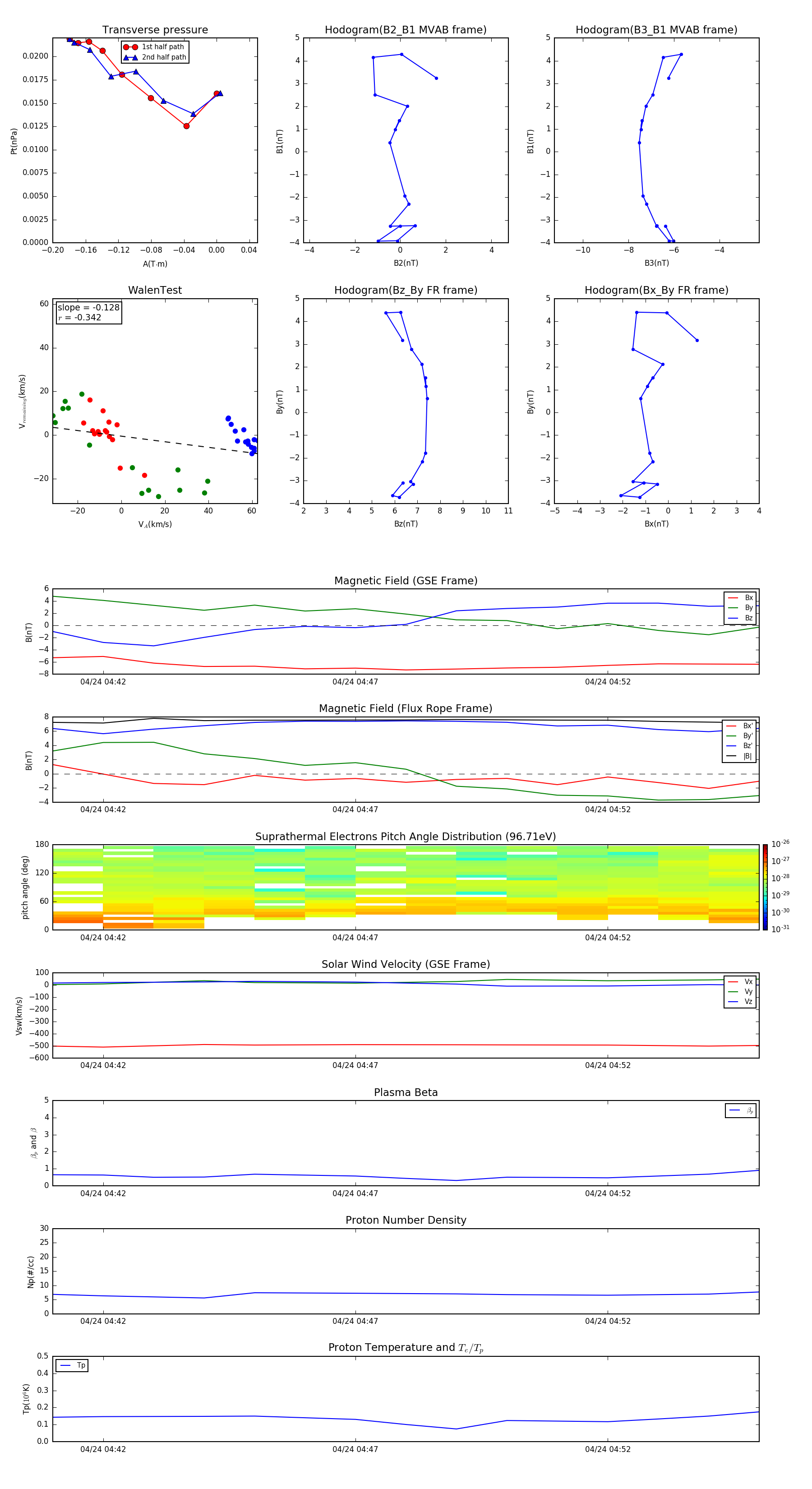The height and width of the screenshot is (1489, 812).
Task: Click the pitch angle colorbar scale
Action: [x=765, y=887]
